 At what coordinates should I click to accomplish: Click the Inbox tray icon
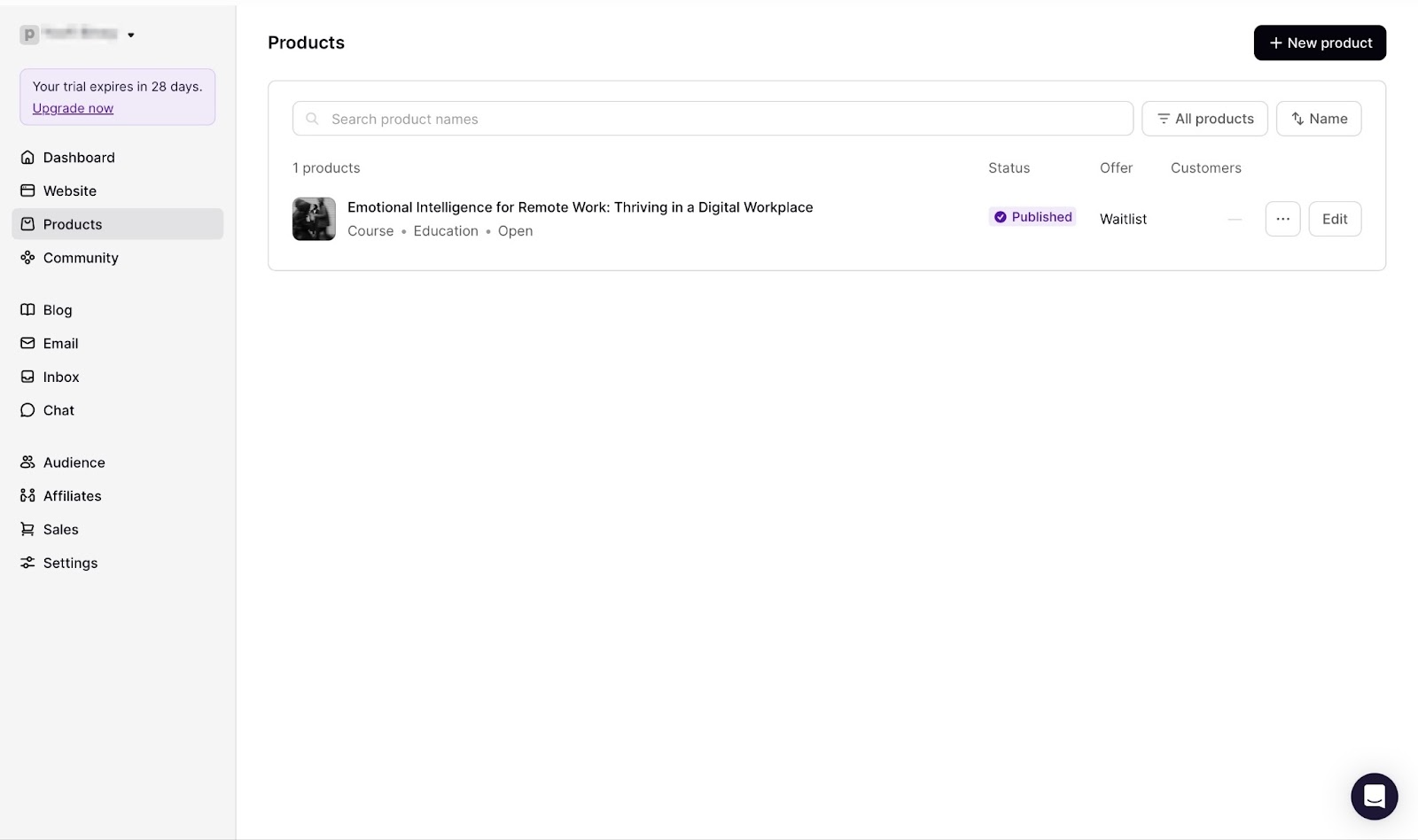[x=27, y=377]
